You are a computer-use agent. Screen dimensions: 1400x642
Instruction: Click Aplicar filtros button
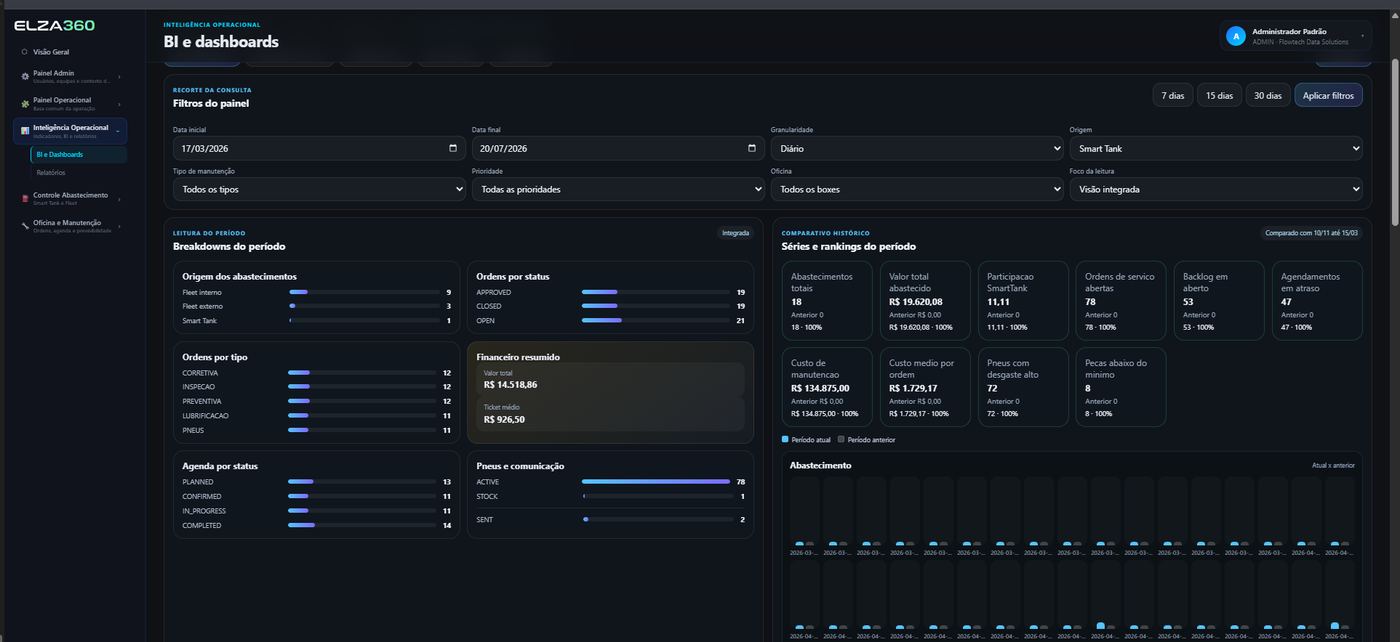[1328, 95]
